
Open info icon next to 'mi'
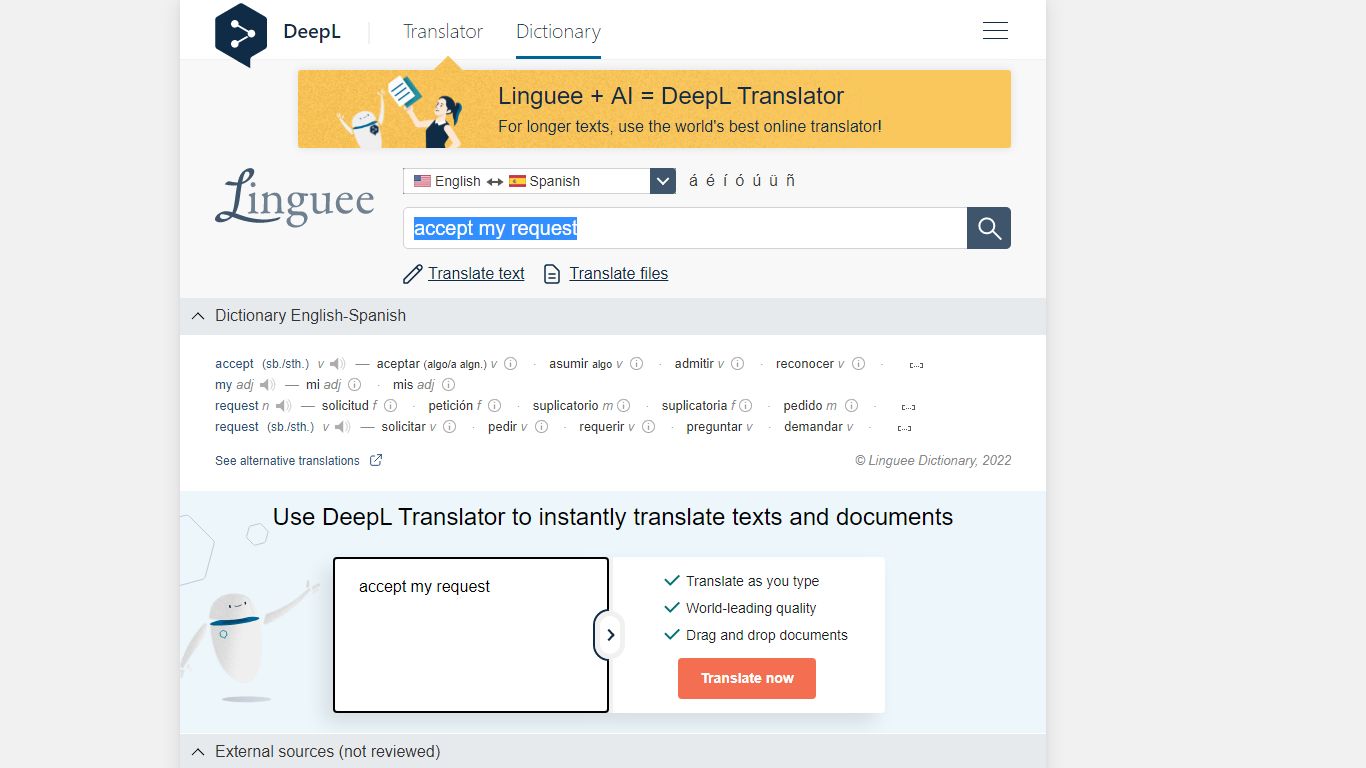(354, 385)
